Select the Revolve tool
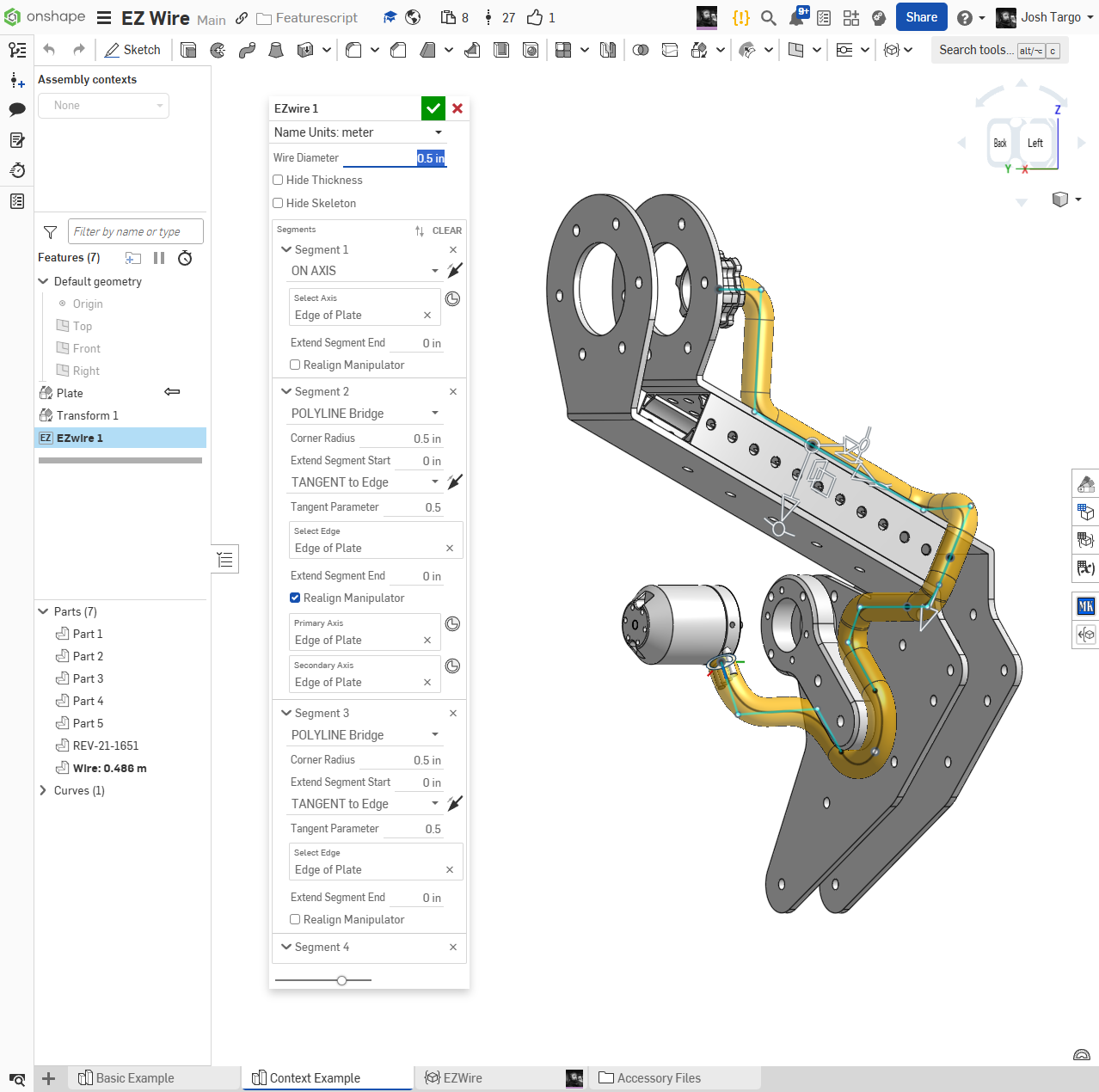 tap(218, 50)
